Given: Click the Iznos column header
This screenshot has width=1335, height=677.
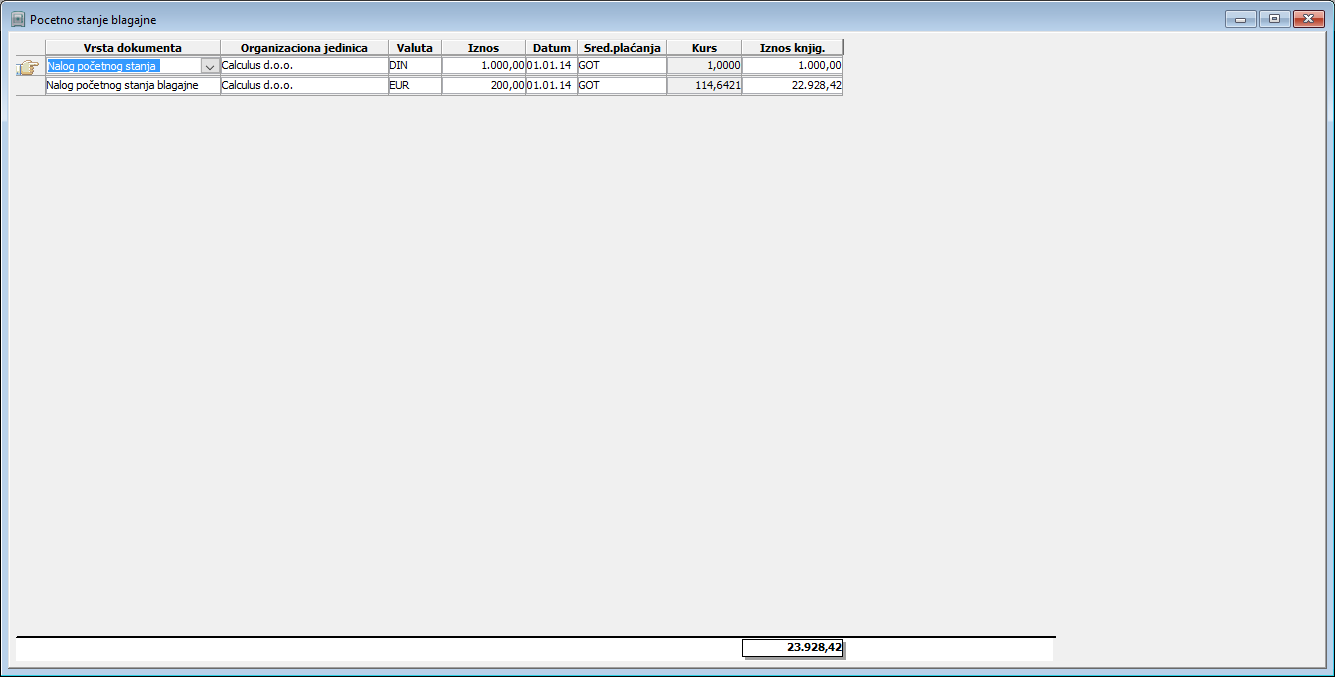Looking at the screenshot, I should (x=483, y=48).
